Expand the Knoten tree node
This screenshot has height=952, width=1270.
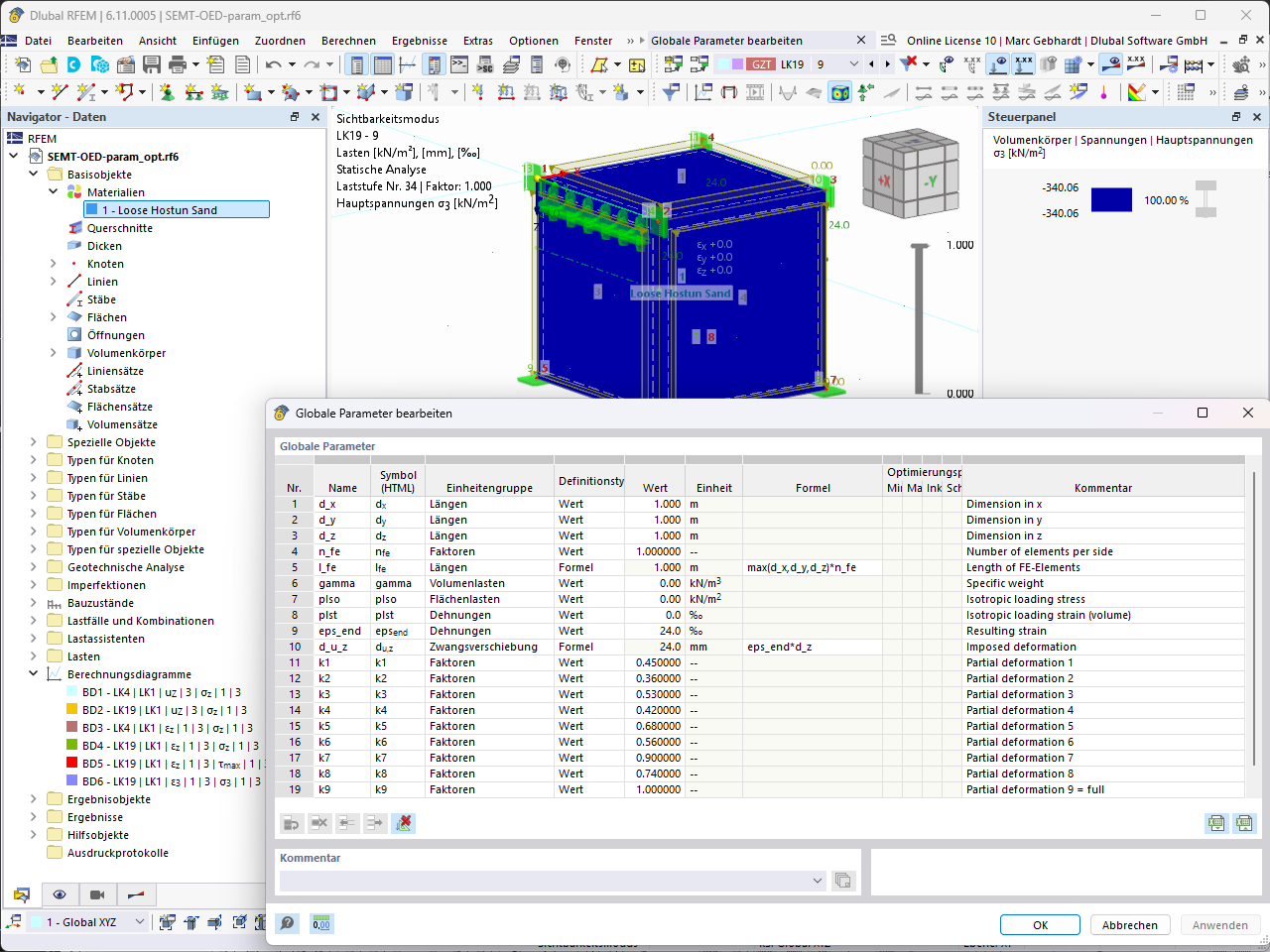click(x=54, y=264)
